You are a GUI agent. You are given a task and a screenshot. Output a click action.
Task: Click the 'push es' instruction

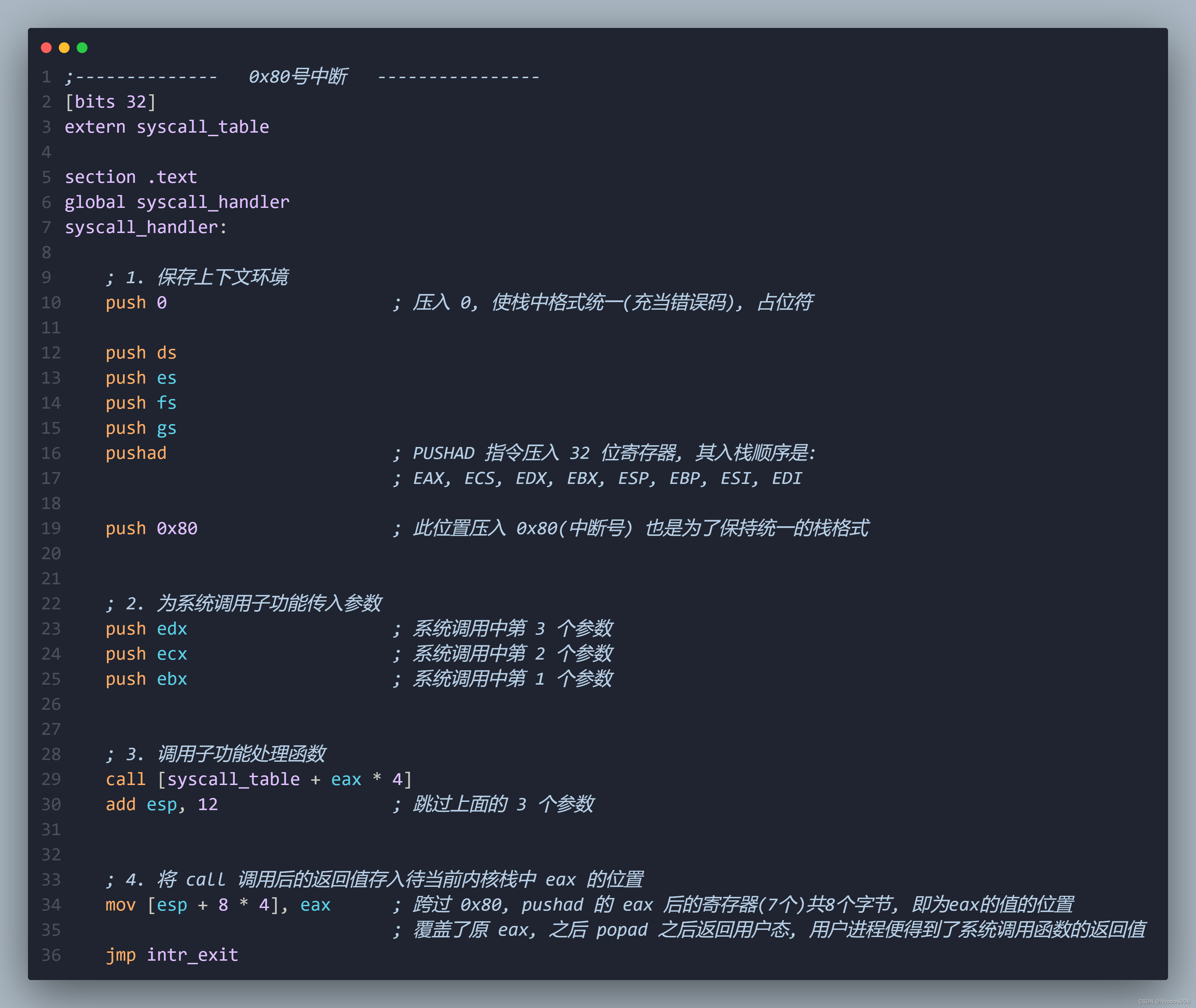(141, 378)
